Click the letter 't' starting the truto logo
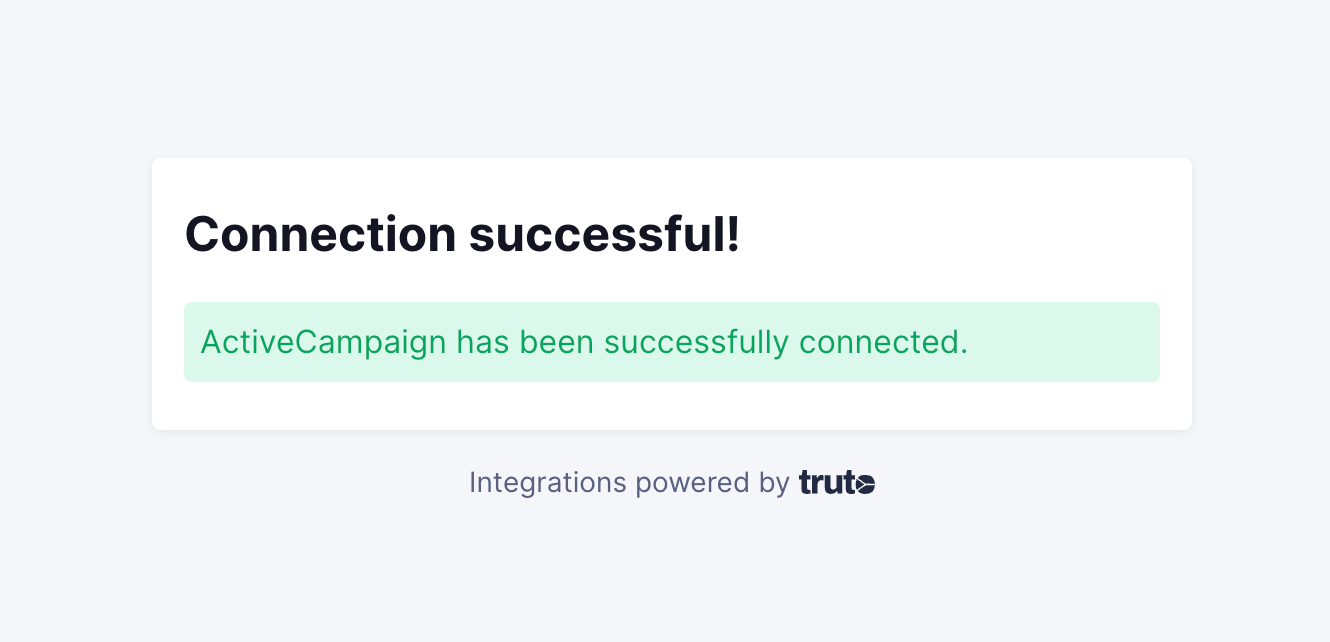The height and width of the screenshot is (642, 1330). [x=805, y=483]
